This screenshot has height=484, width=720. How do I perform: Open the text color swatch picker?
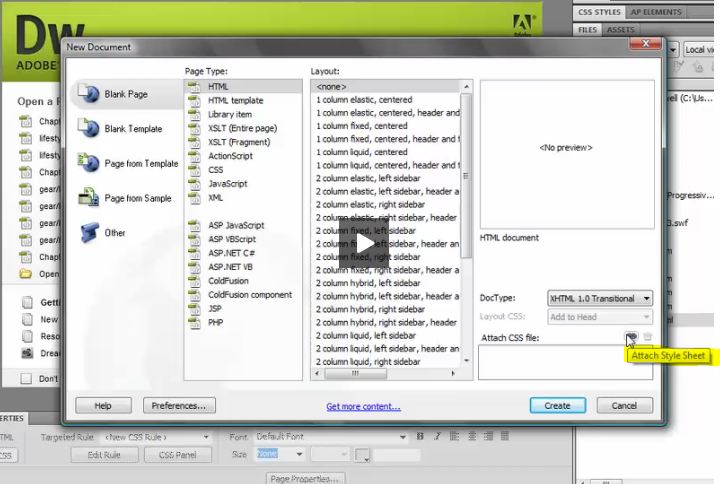[362, 455]
